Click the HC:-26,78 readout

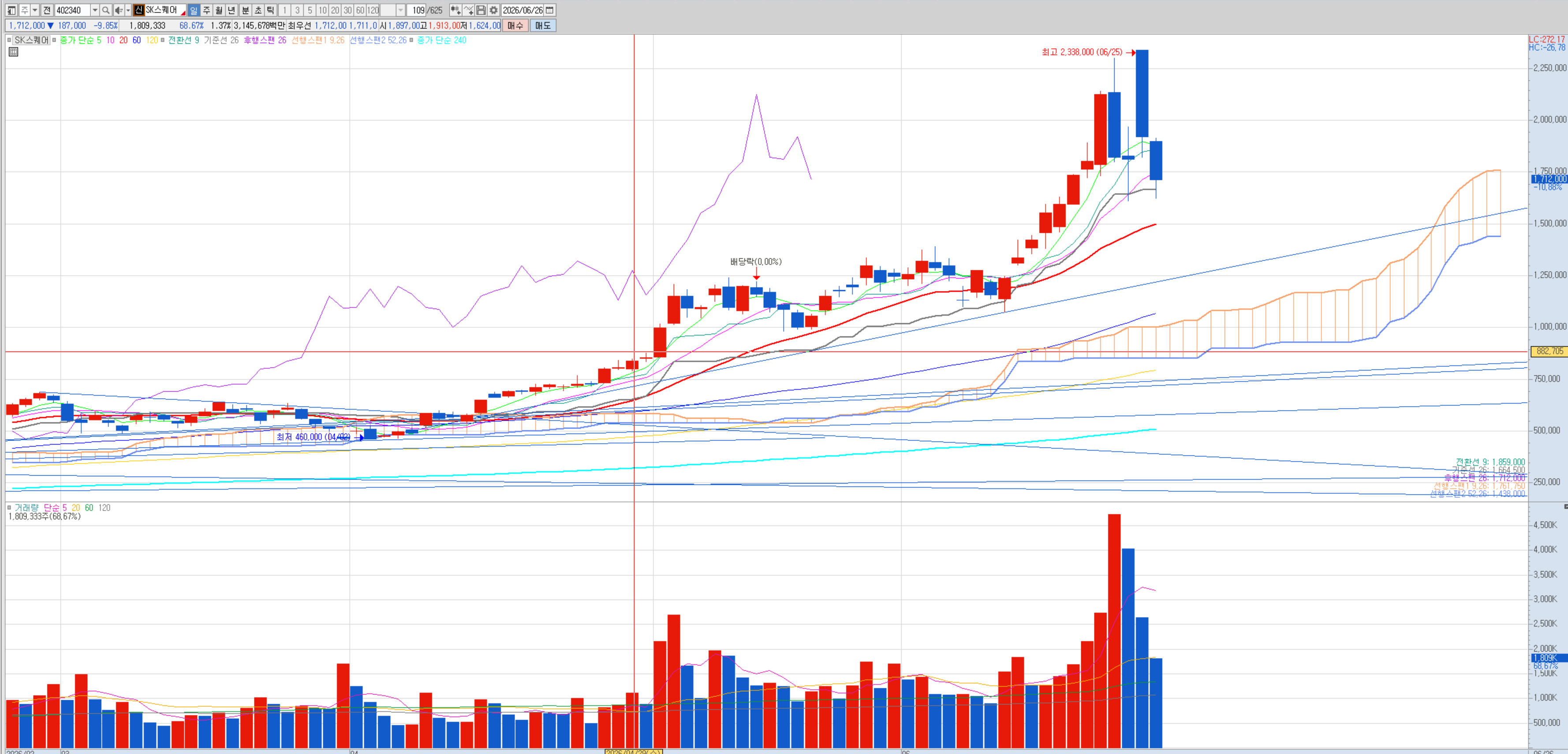(1547, 48)
